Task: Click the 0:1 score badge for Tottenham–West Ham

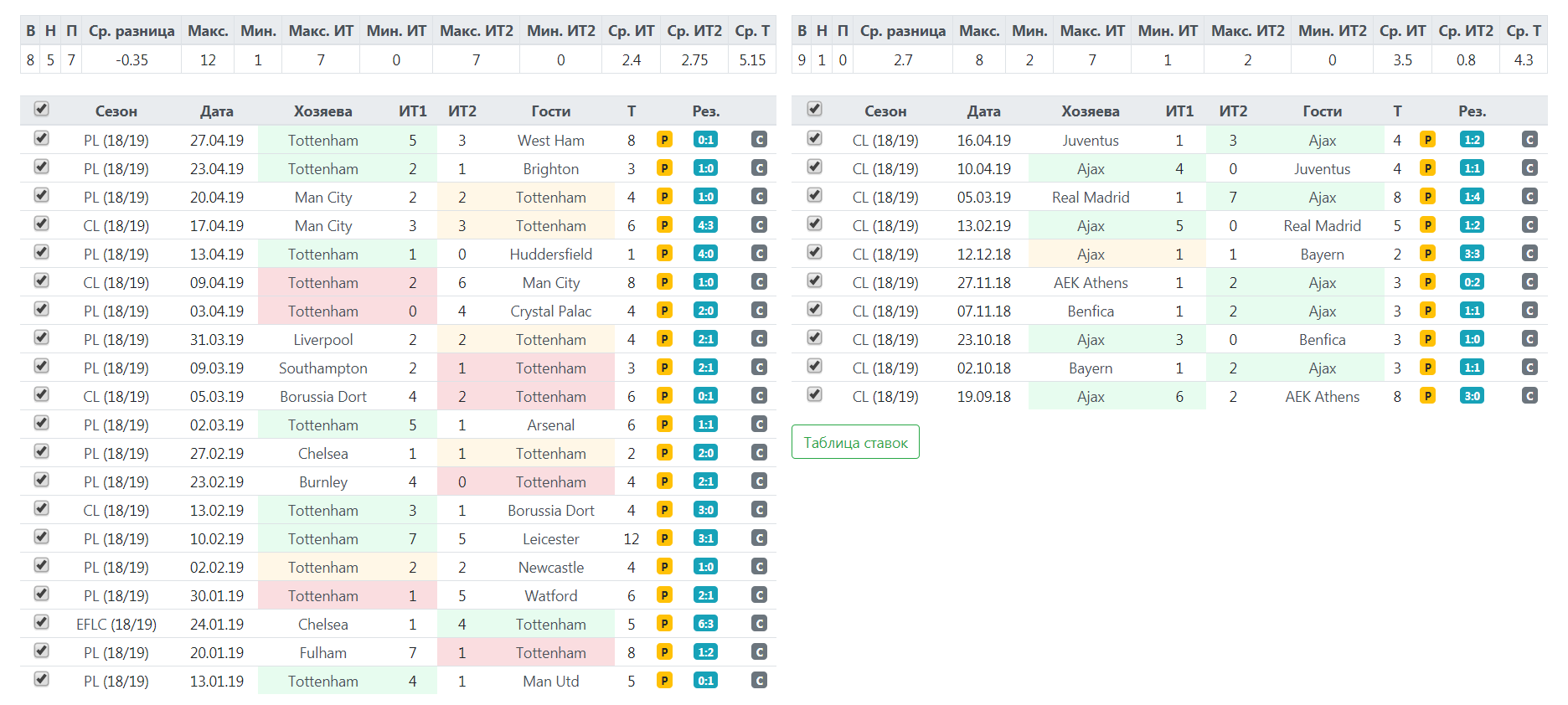Action: tap(706, 140)
